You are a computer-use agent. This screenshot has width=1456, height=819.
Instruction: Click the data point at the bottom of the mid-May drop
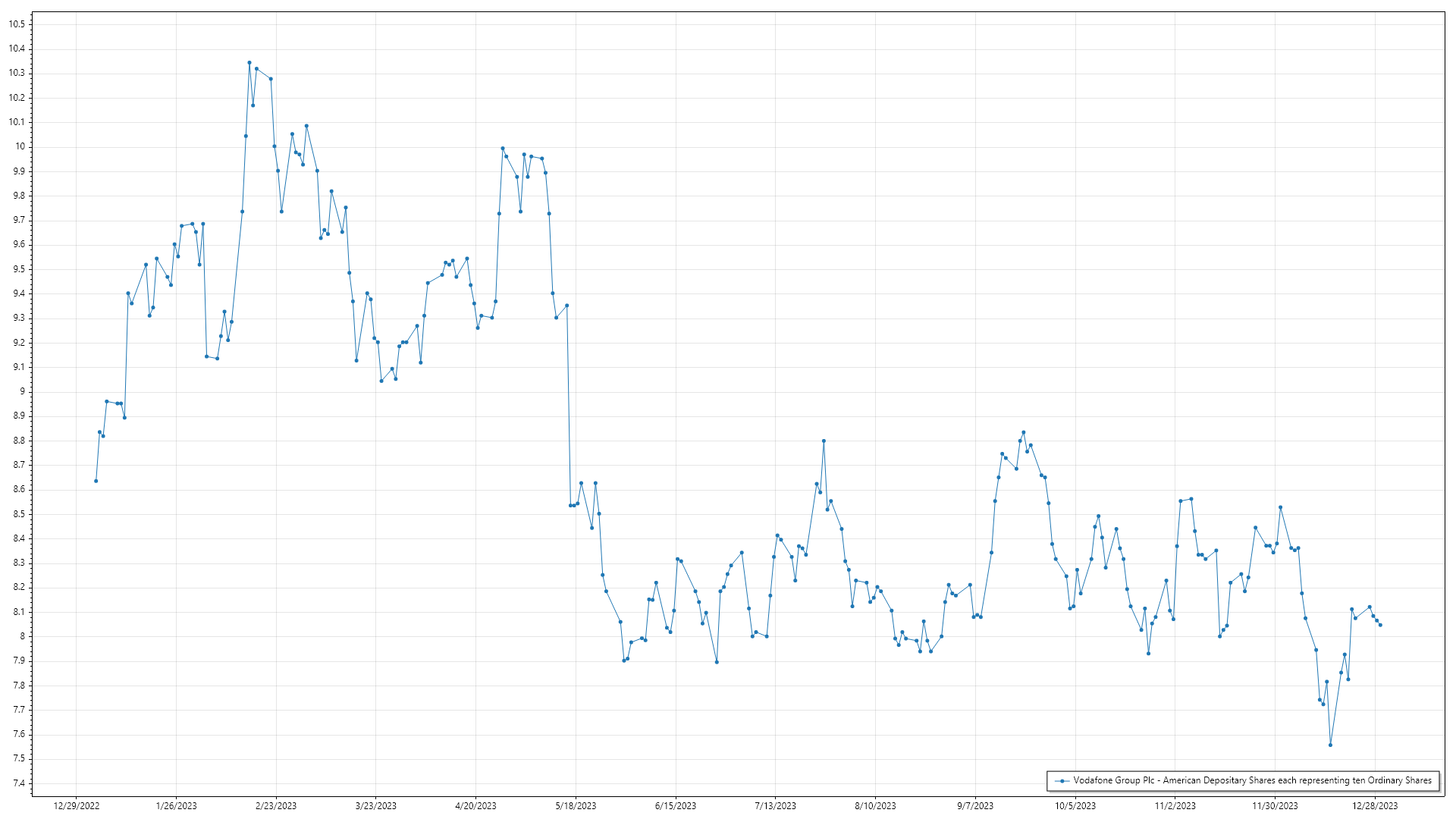(x=571, y=506)
